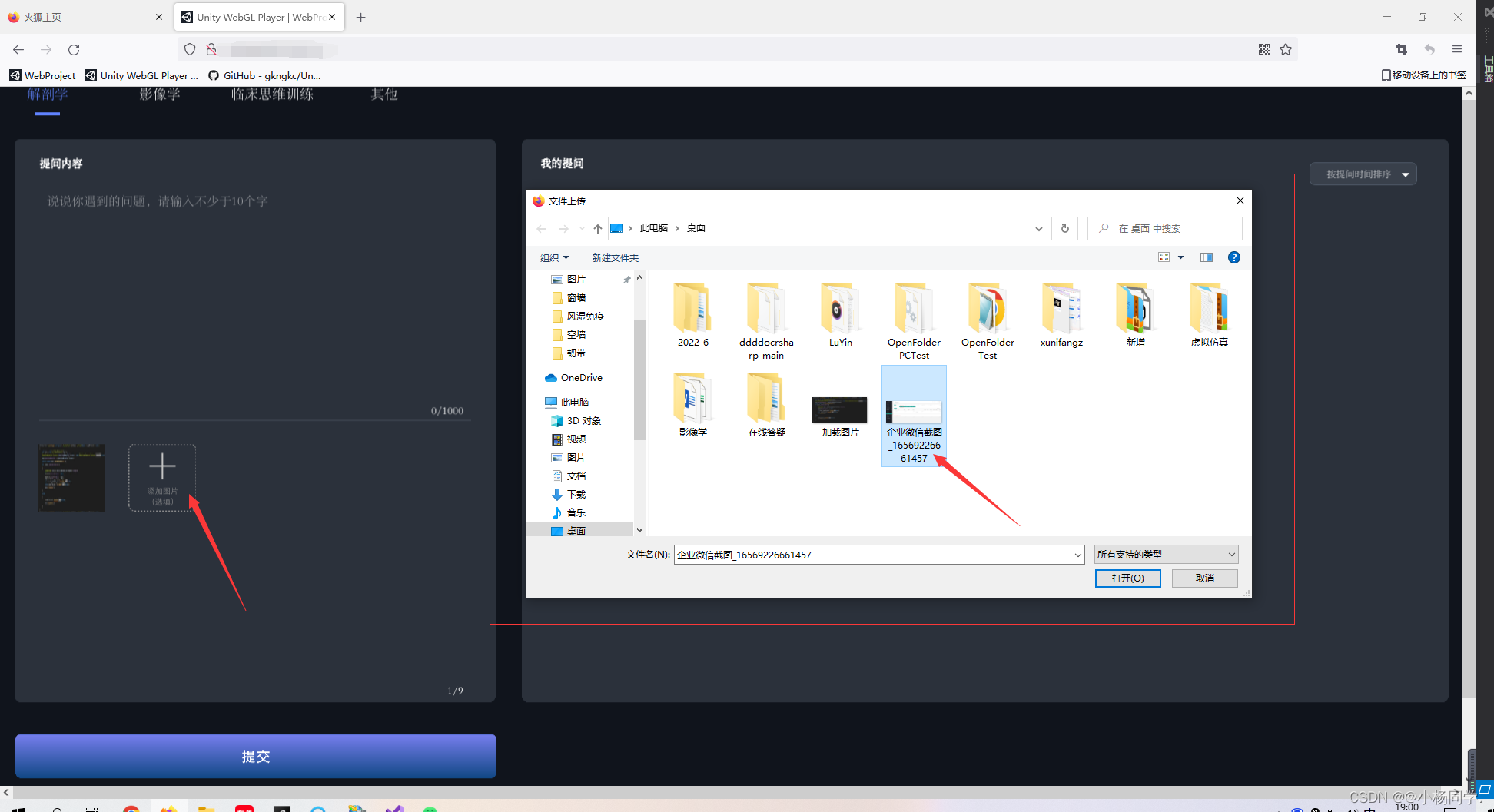Open the recent locations dropdown arrow

[583, 228]
